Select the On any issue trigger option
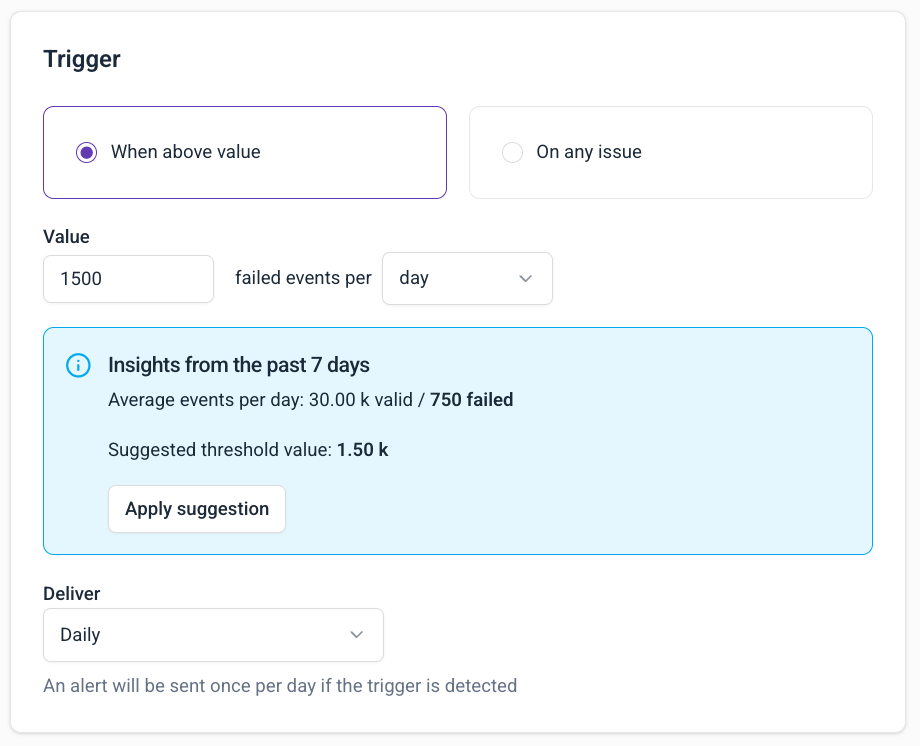This screenshot has height=746, width=920. [x=670, y=152]
